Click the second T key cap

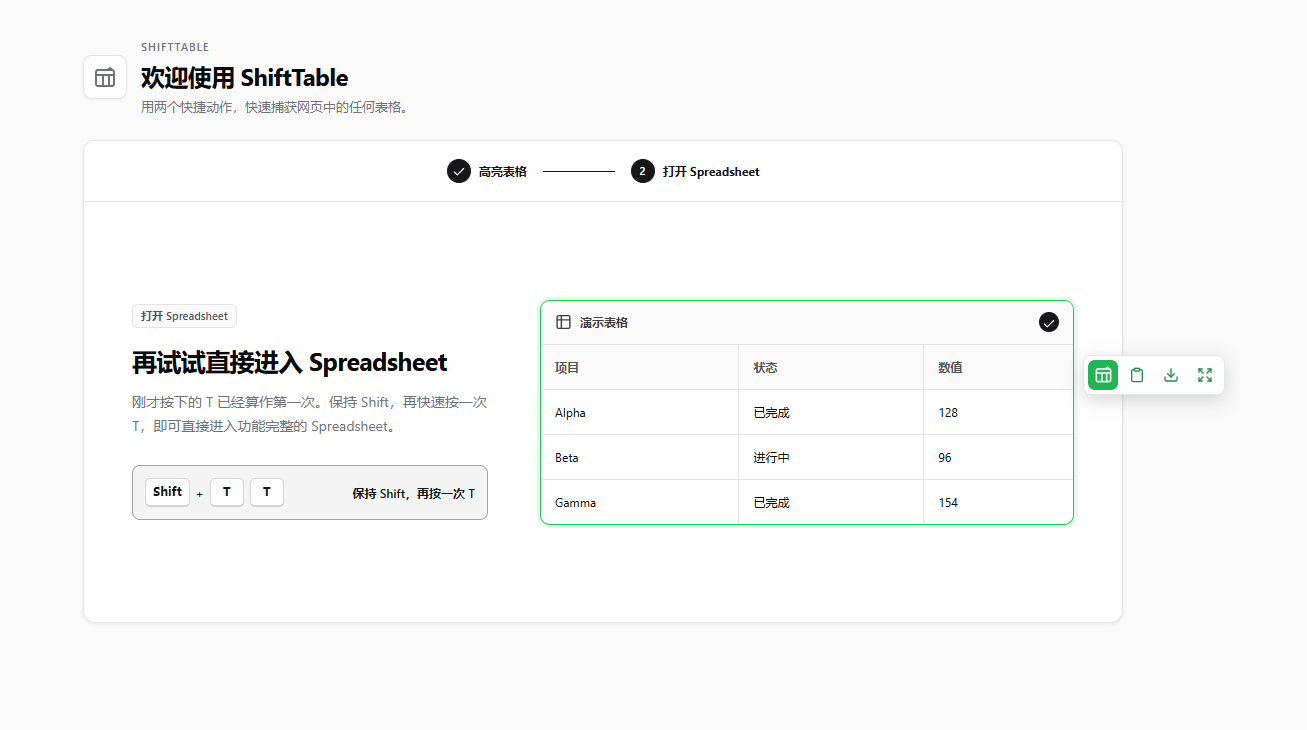pos(267,492)
